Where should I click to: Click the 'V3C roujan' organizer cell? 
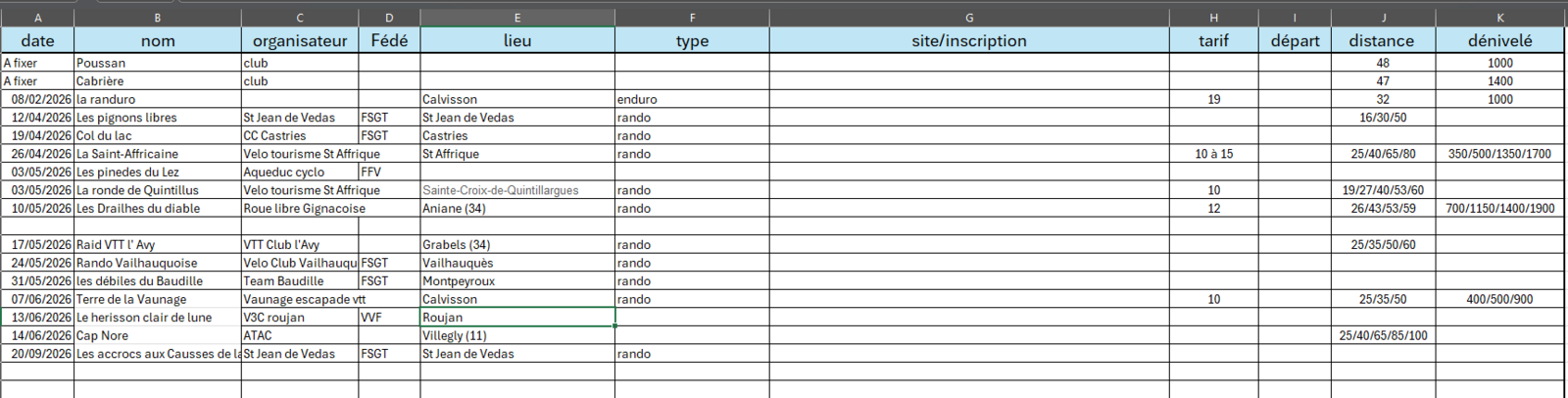coord(299,318)
